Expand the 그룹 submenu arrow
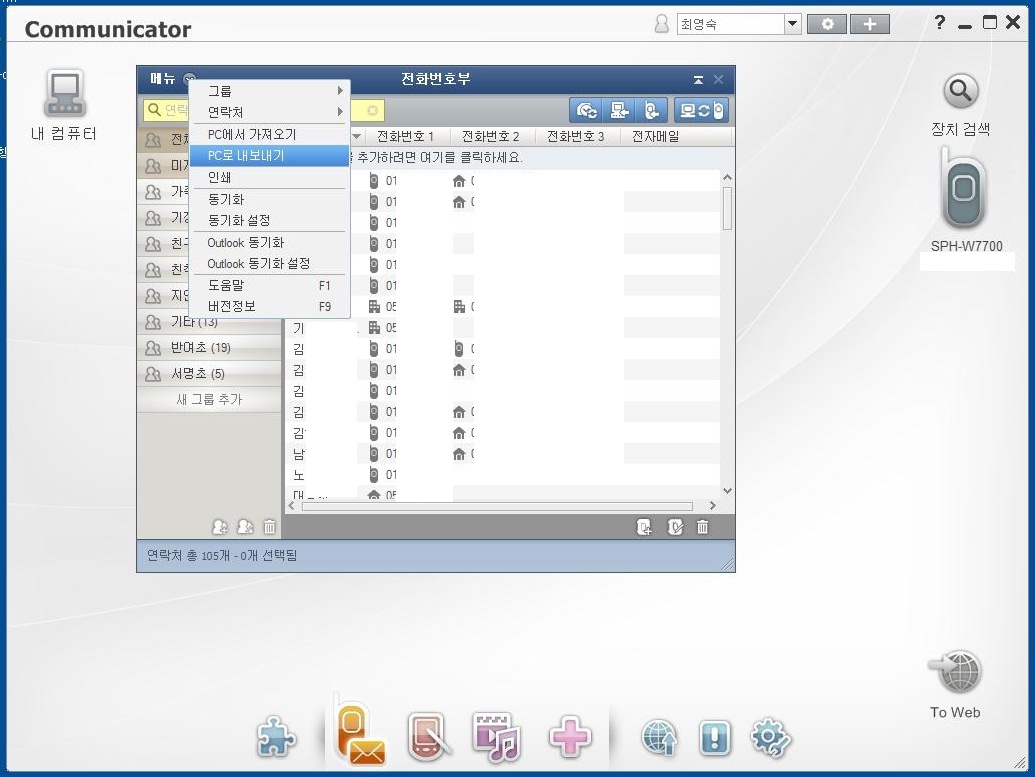Image resolution: width=1035 pixels, height=777 pixels. point(341,90)
